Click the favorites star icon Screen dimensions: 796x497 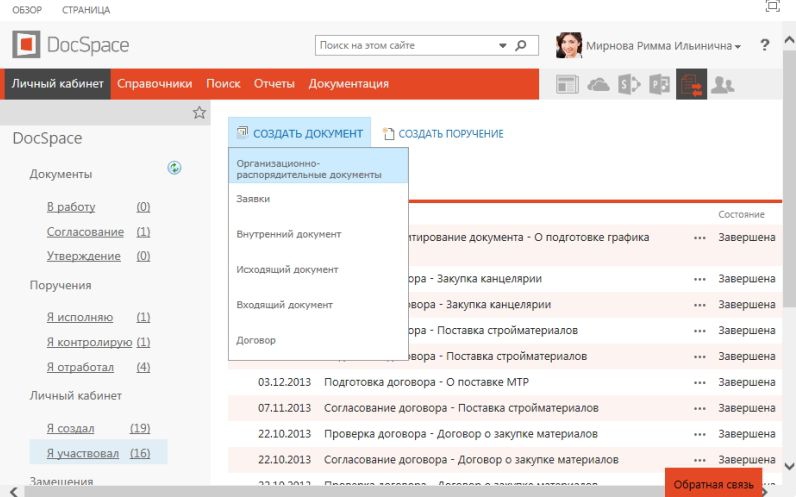[199, 113]
